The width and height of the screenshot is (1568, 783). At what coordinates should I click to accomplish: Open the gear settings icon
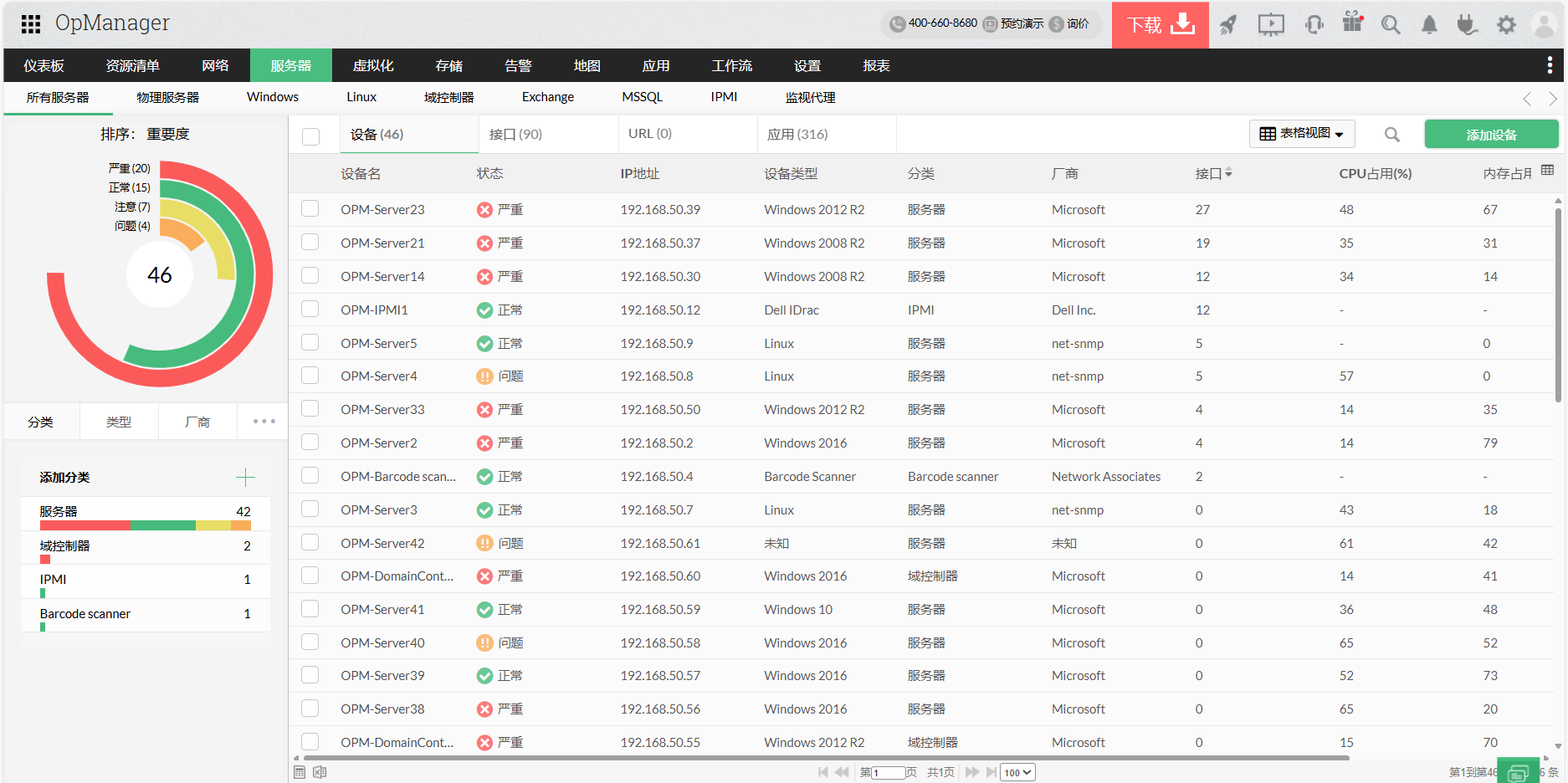tap(1506, 25)
